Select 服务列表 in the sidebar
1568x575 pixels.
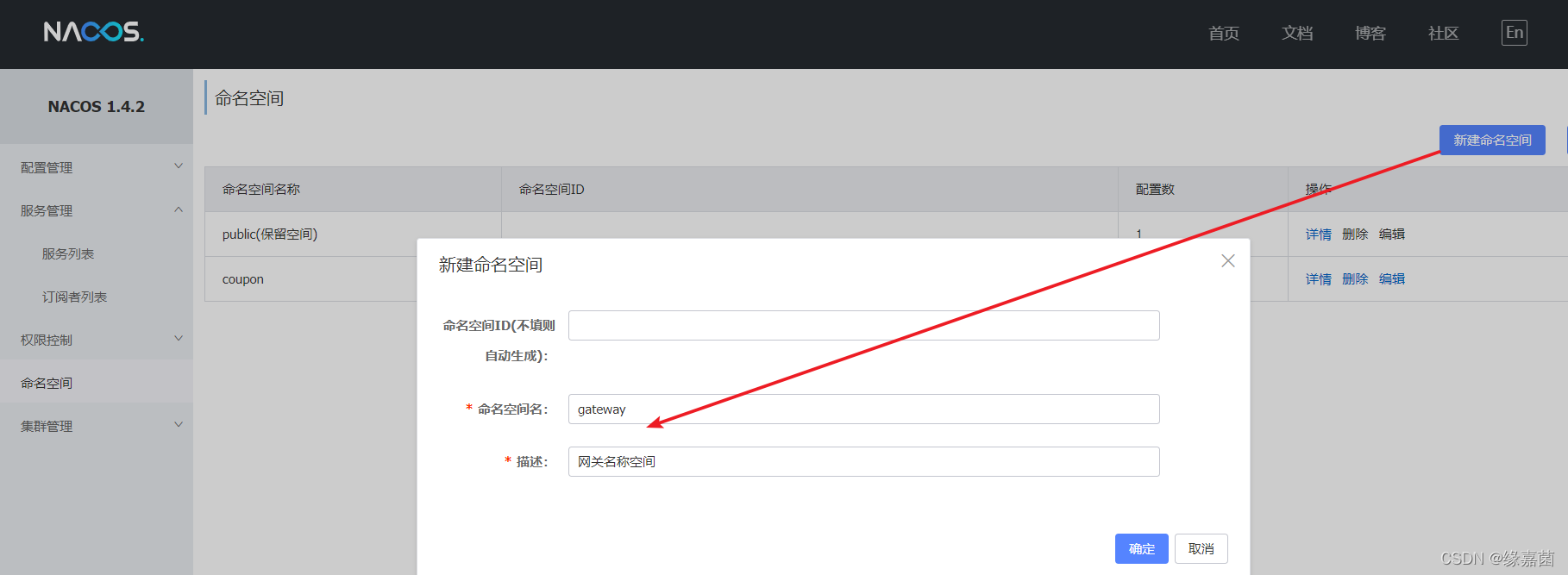[x=68, y=253]
